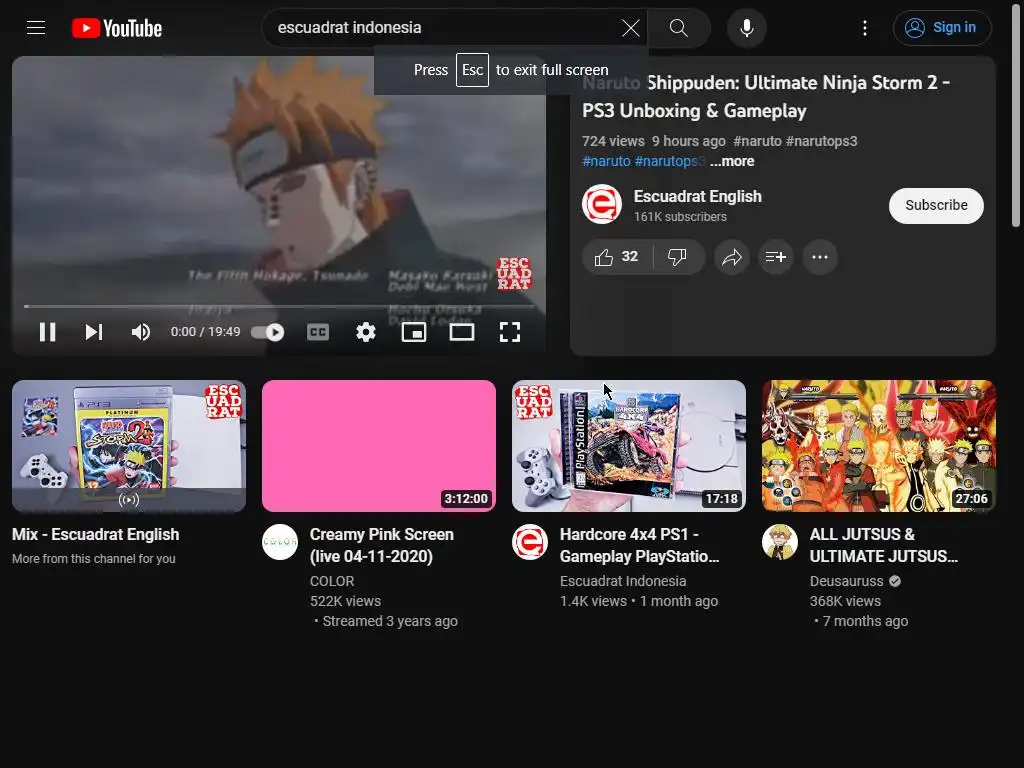Viewport: 1024px width, 768px height.
Task: Open the hamburger guide menu
Action: click(x=36, y=27)
